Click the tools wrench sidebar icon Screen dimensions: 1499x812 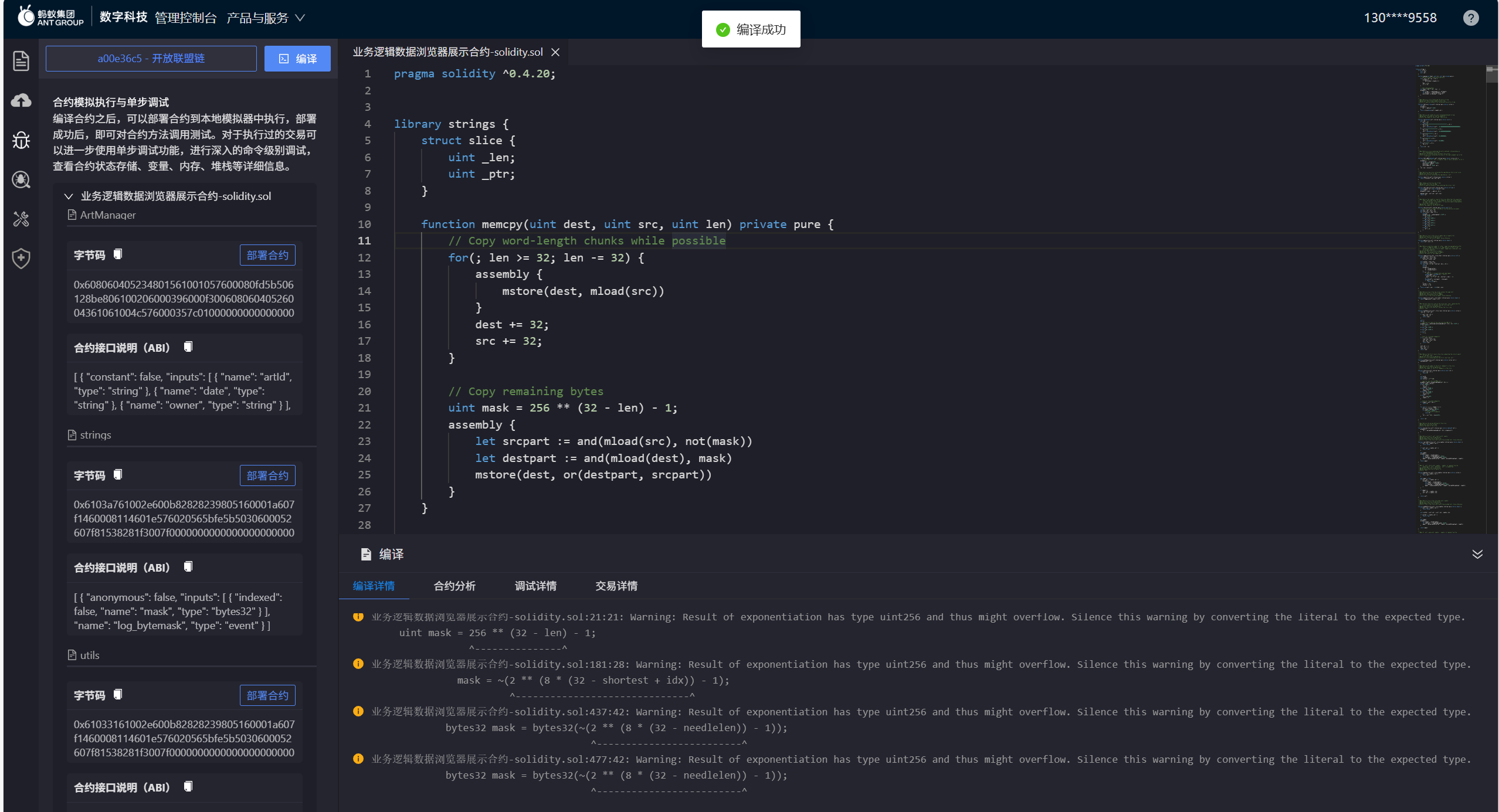[21, 219]
